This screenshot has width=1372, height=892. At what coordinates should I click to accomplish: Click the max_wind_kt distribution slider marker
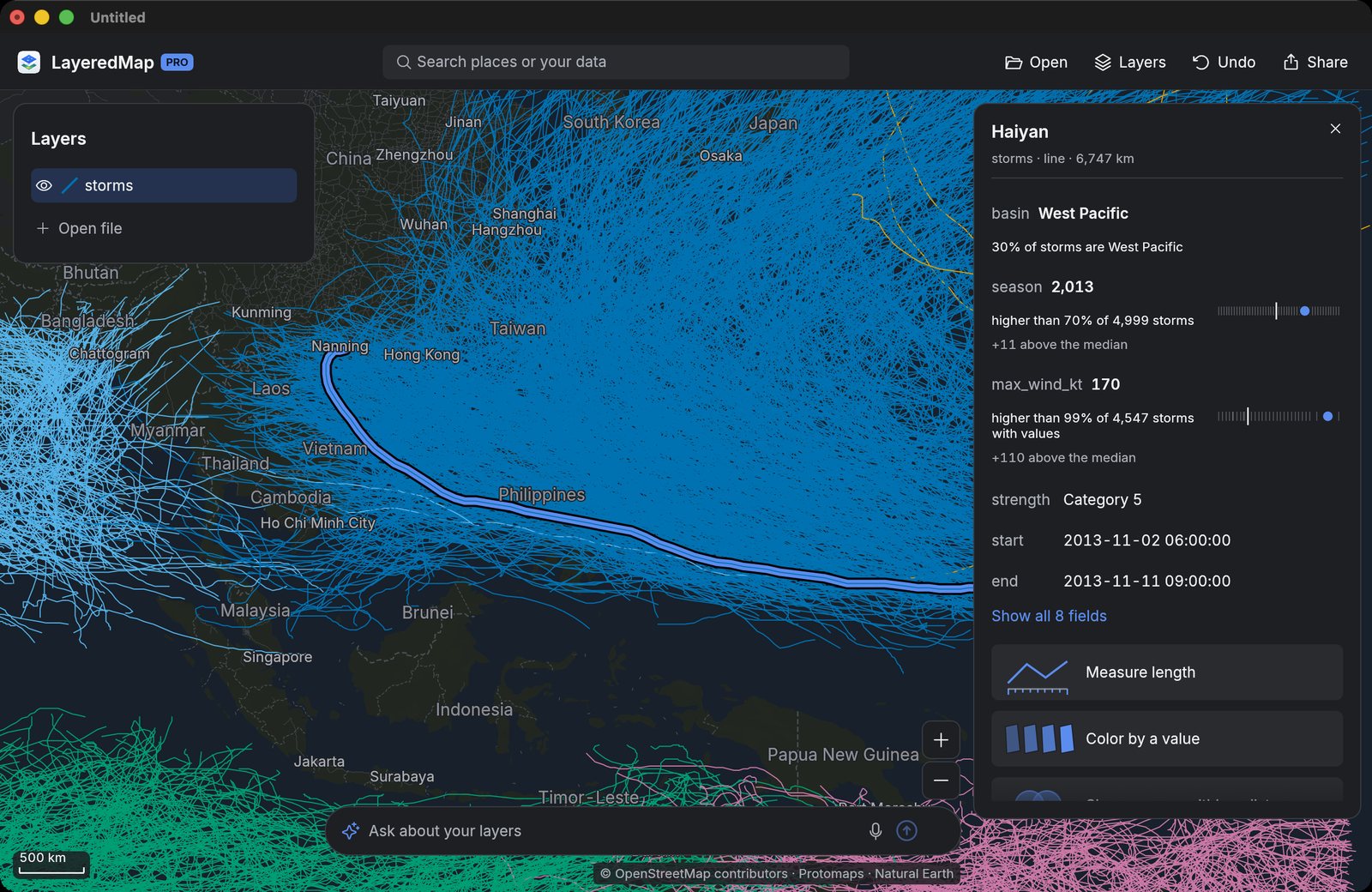(1327, 416)
